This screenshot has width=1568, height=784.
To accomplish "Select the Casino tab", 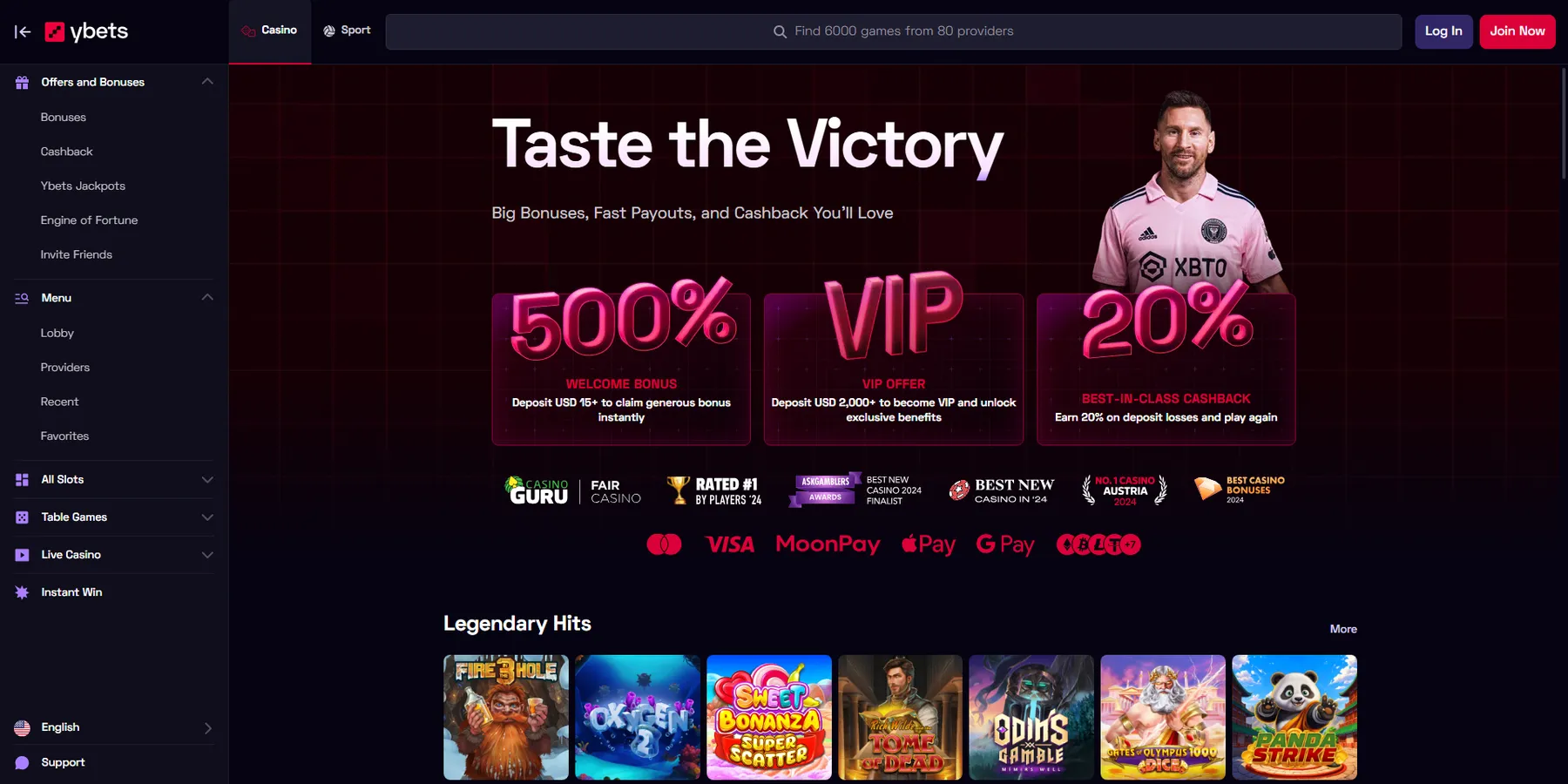I will coord(270,30).
